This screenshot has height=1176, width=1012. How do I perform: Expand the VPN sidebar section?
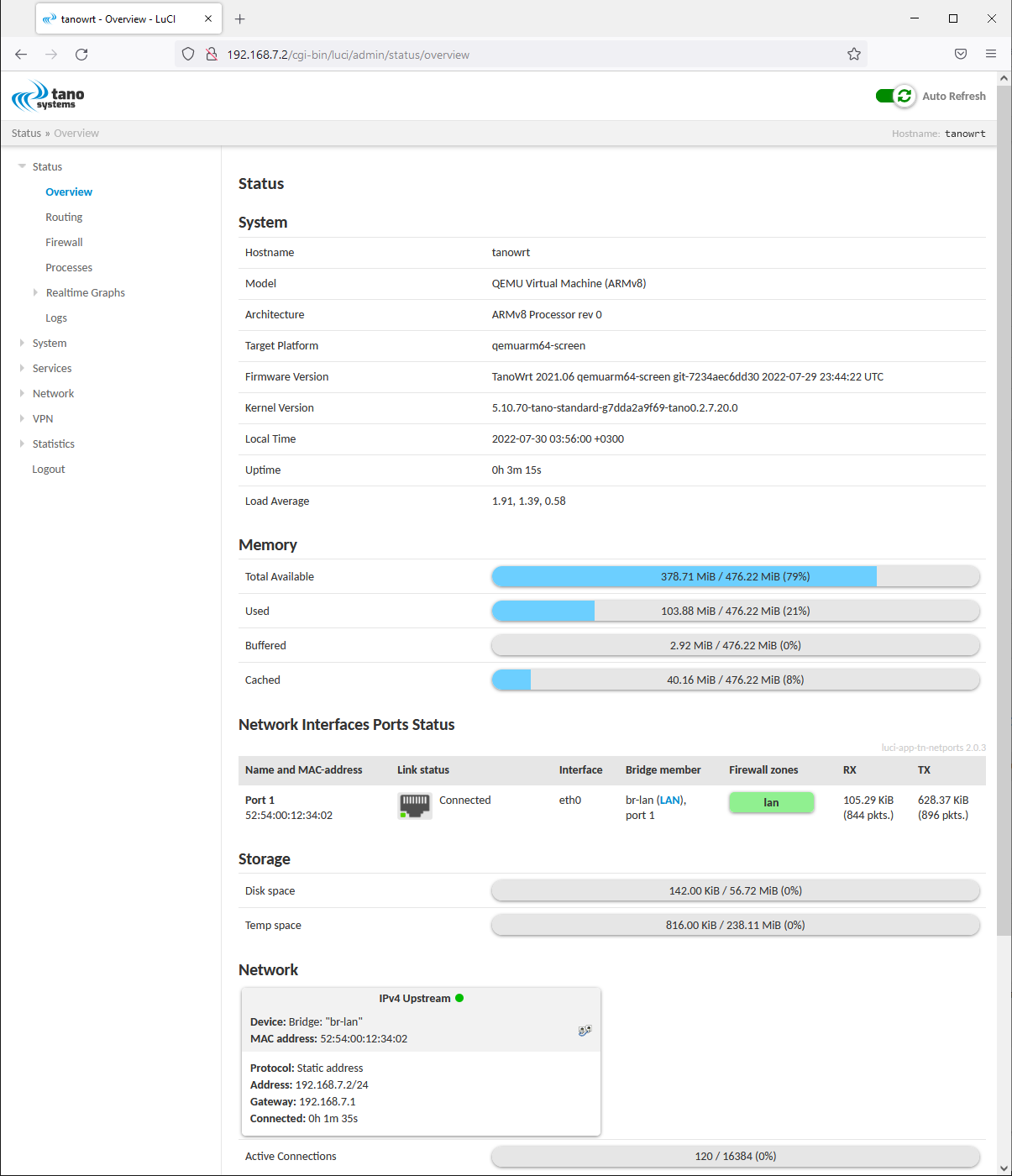click(42, 418)
